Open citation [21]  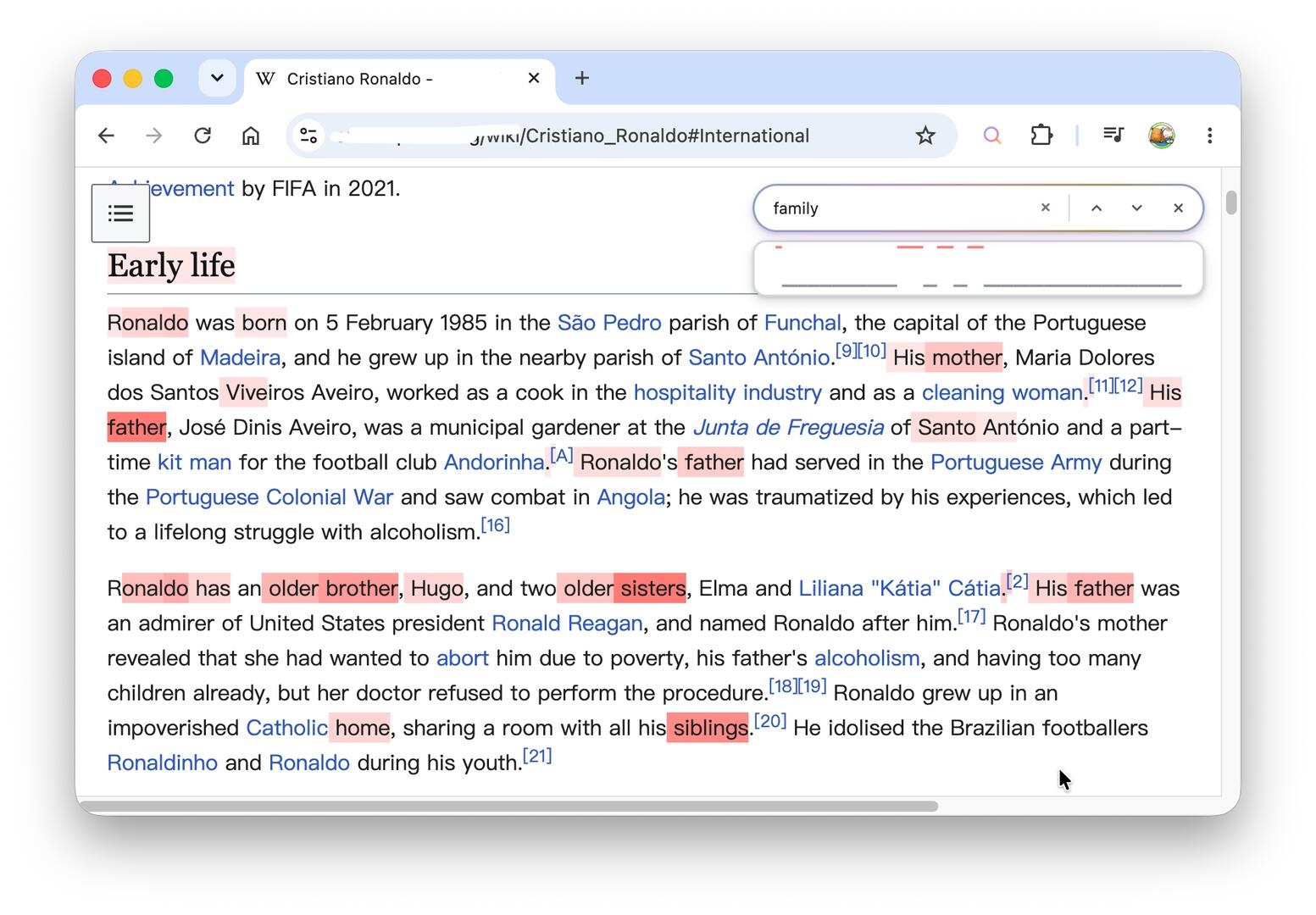537,756
